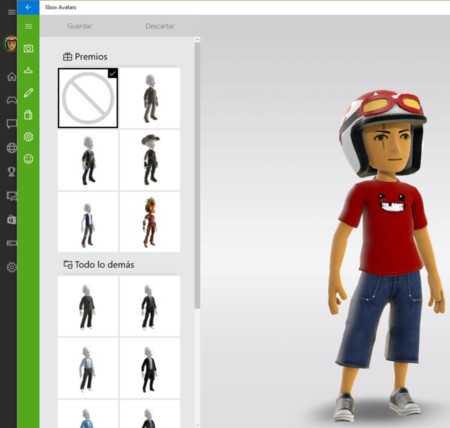The width and height of the screenshot is (450, 428).
Task: Select black suit with tie beside the first suit
Action: [x=150, y=306]
